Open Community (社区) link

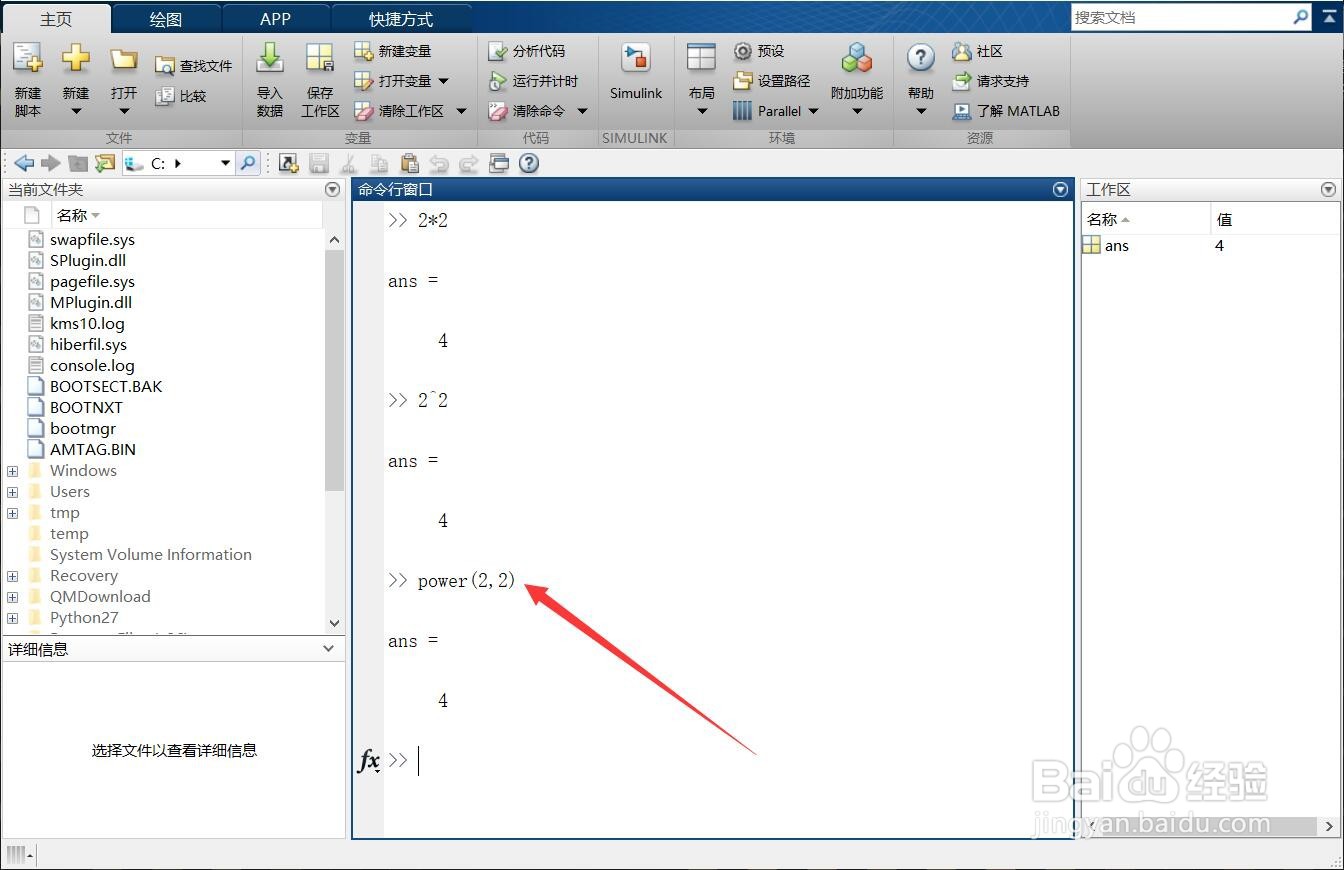coord(977,51)
